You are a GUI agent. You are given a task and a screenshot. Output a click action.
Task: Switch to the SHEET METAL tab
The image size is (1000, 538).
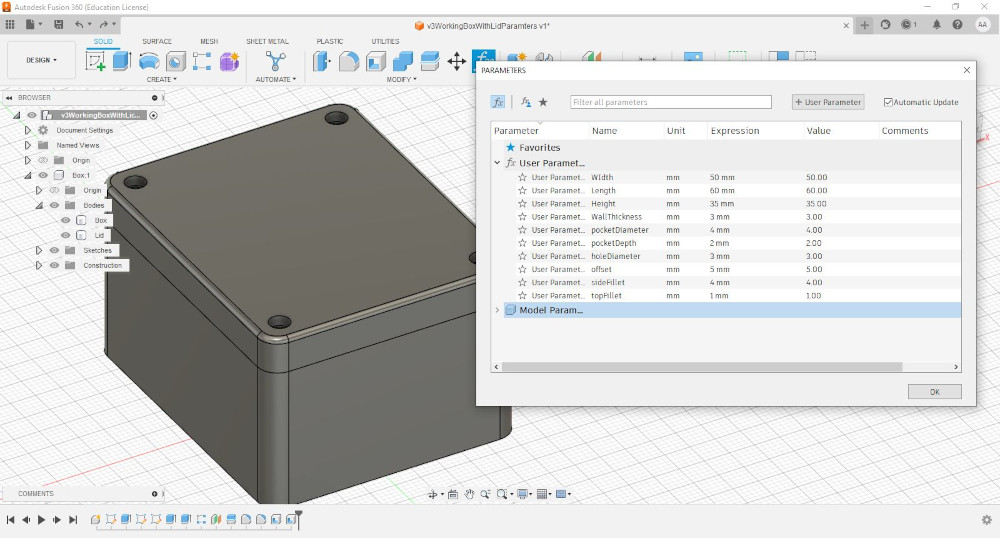[267, 41]
